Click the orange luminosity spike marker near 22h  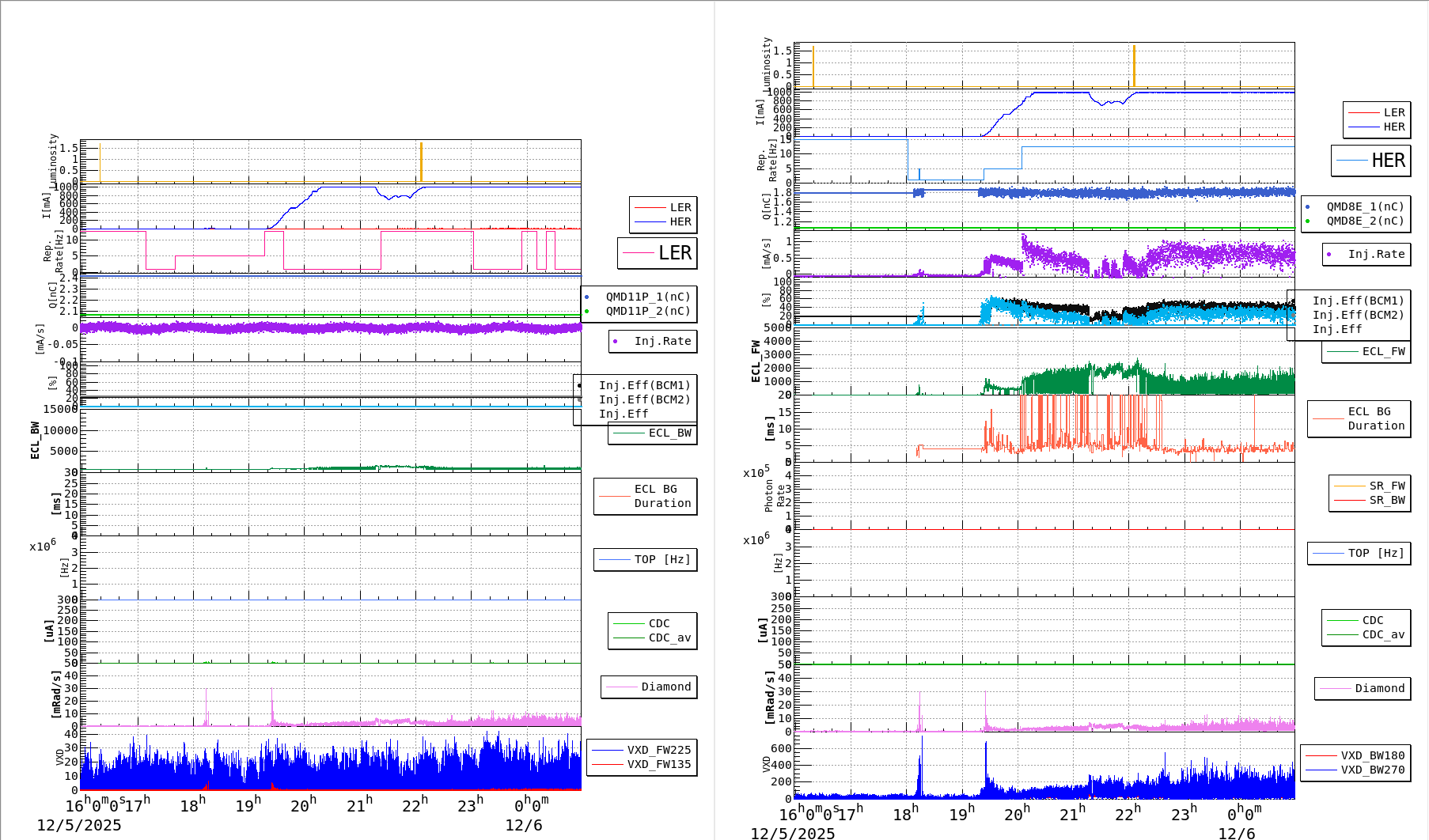click(422, 162)
